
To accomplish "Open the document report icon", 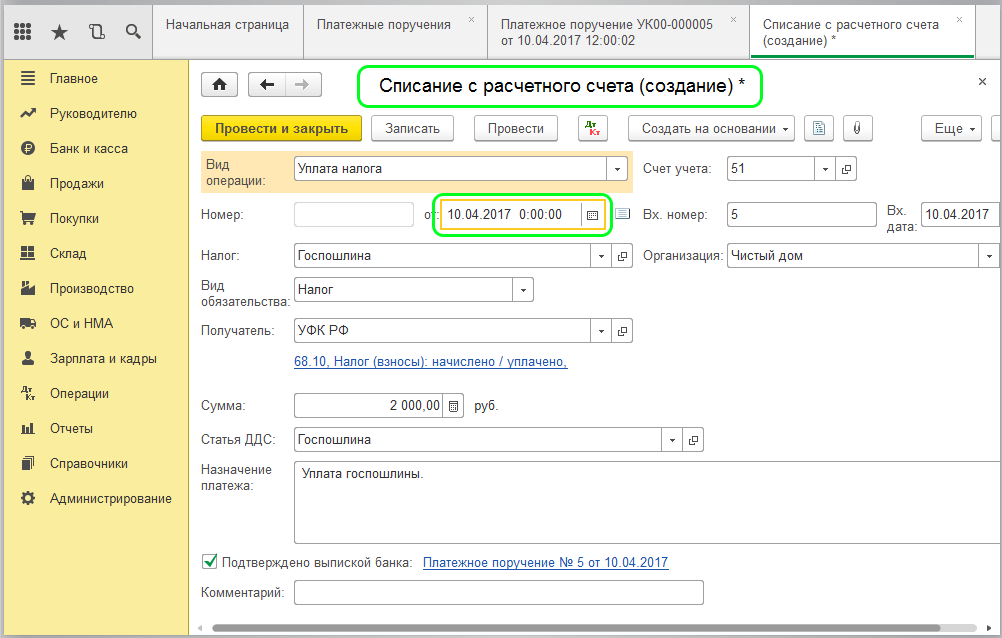I will pyautogui.click(x=819, y=128).
